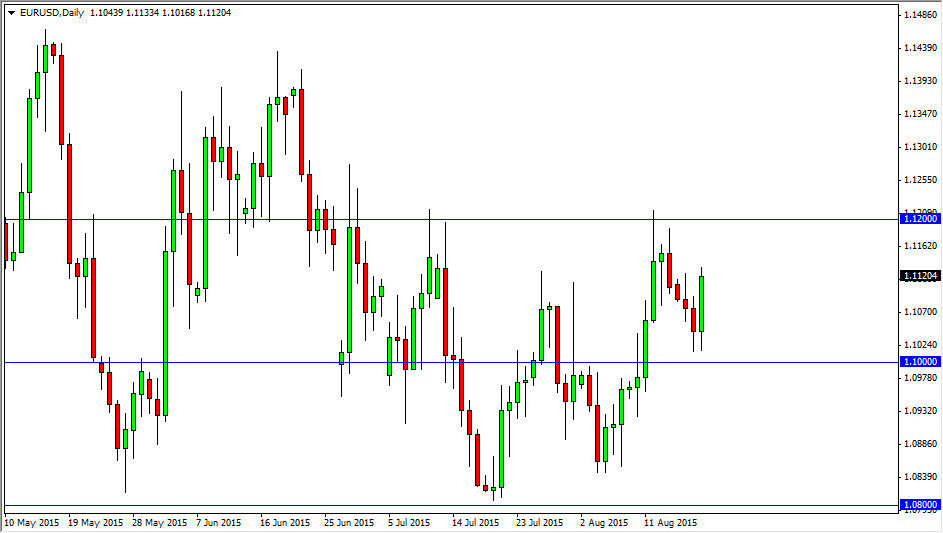The height and width of the screenshot is (533, 943).
Task: Select the EURUSD,Daily chart title text
Action: point(52,13)
